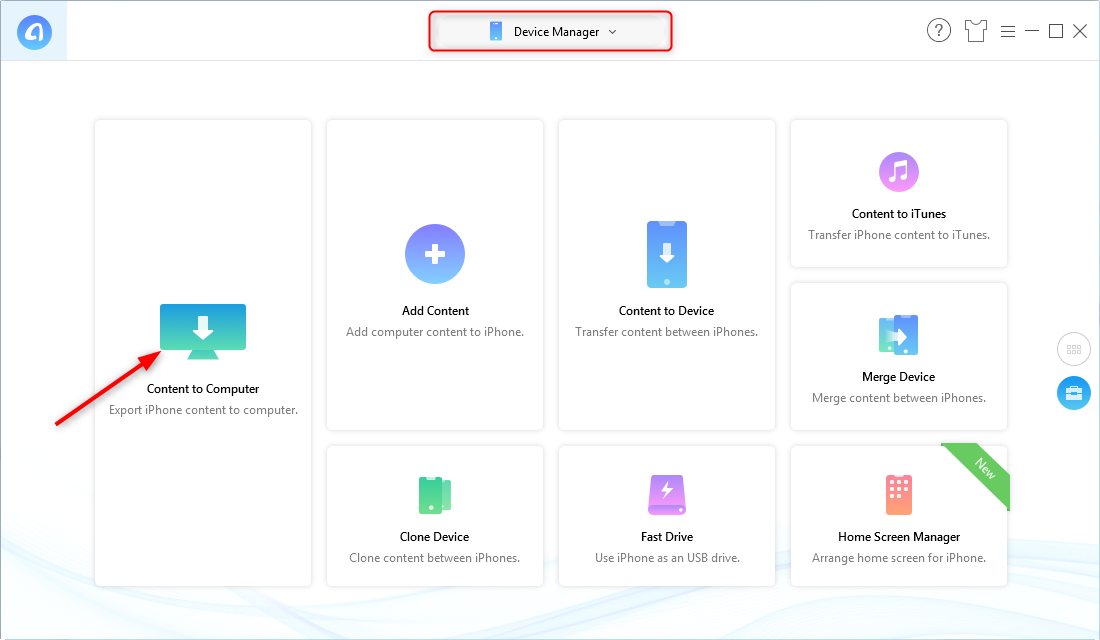The width and height of the screenshot is (1100, 640).
Task: Select the Add Content feature
Action: pyautogui.click(x=434, y=254)
